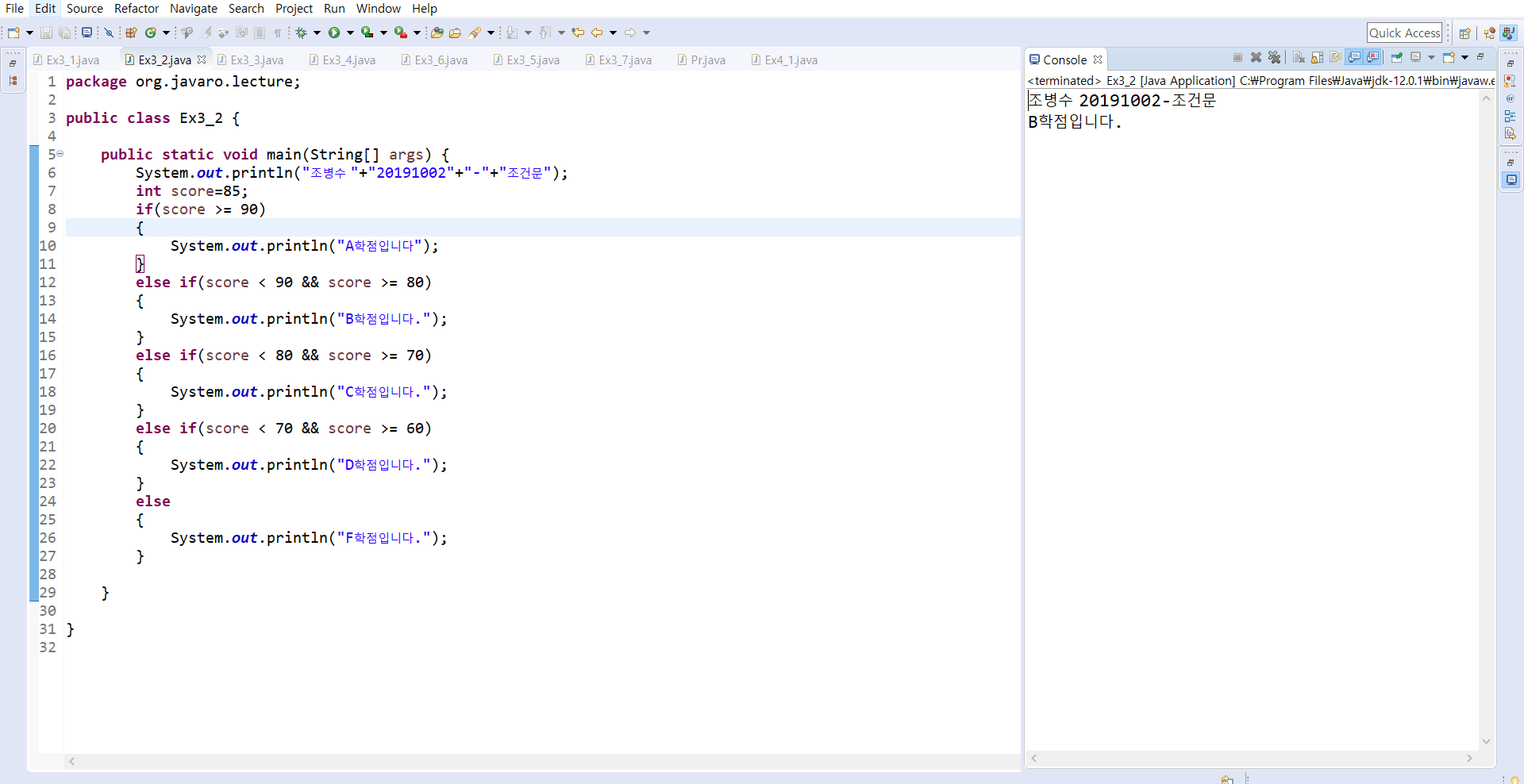Open the Search dropdown arrow

pos(491,33)
